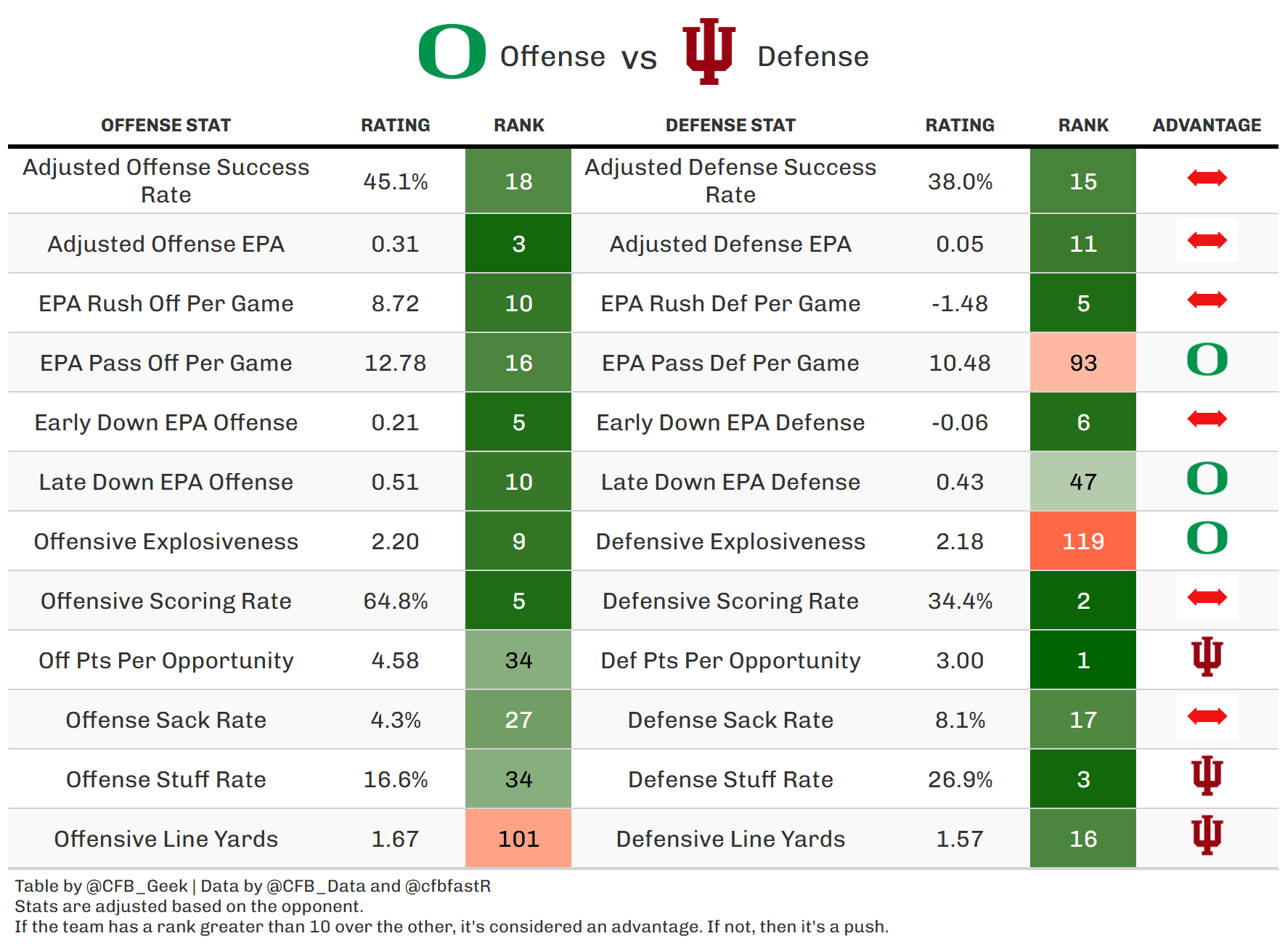Click the red push arrow in Sack Rate row
The image size is (1285, 952).
pos(1207,717)
